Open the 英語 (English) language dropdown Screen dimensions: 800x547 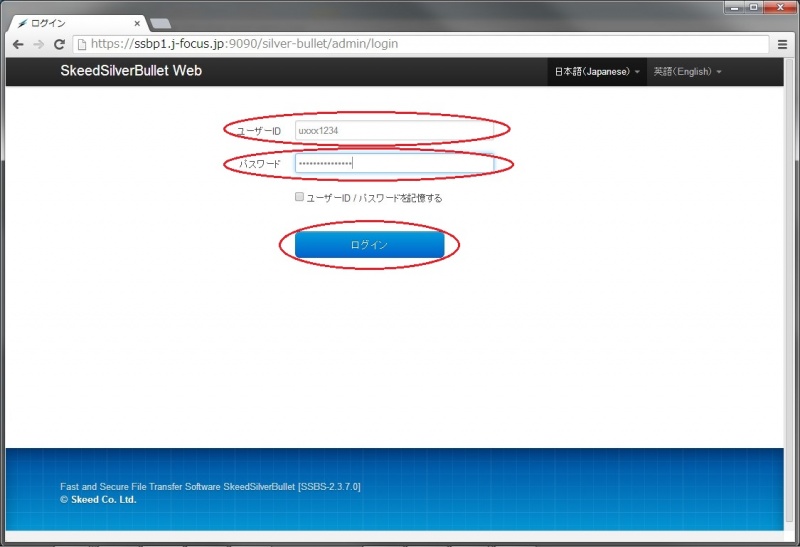pyautogui.click(x=686, y=72)
